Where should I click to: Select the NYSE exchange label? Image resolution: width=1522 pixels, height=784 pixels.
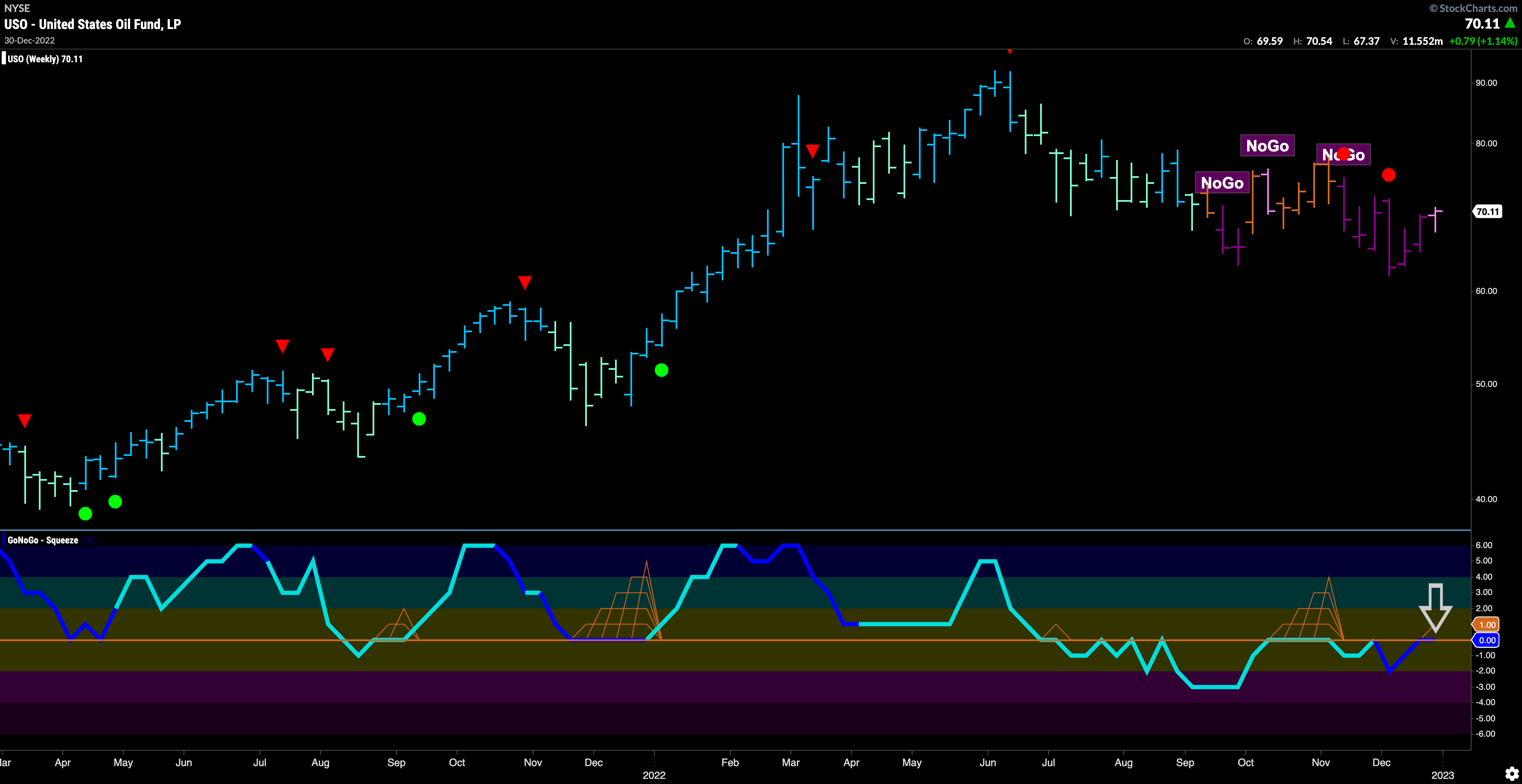click(17, 8)
